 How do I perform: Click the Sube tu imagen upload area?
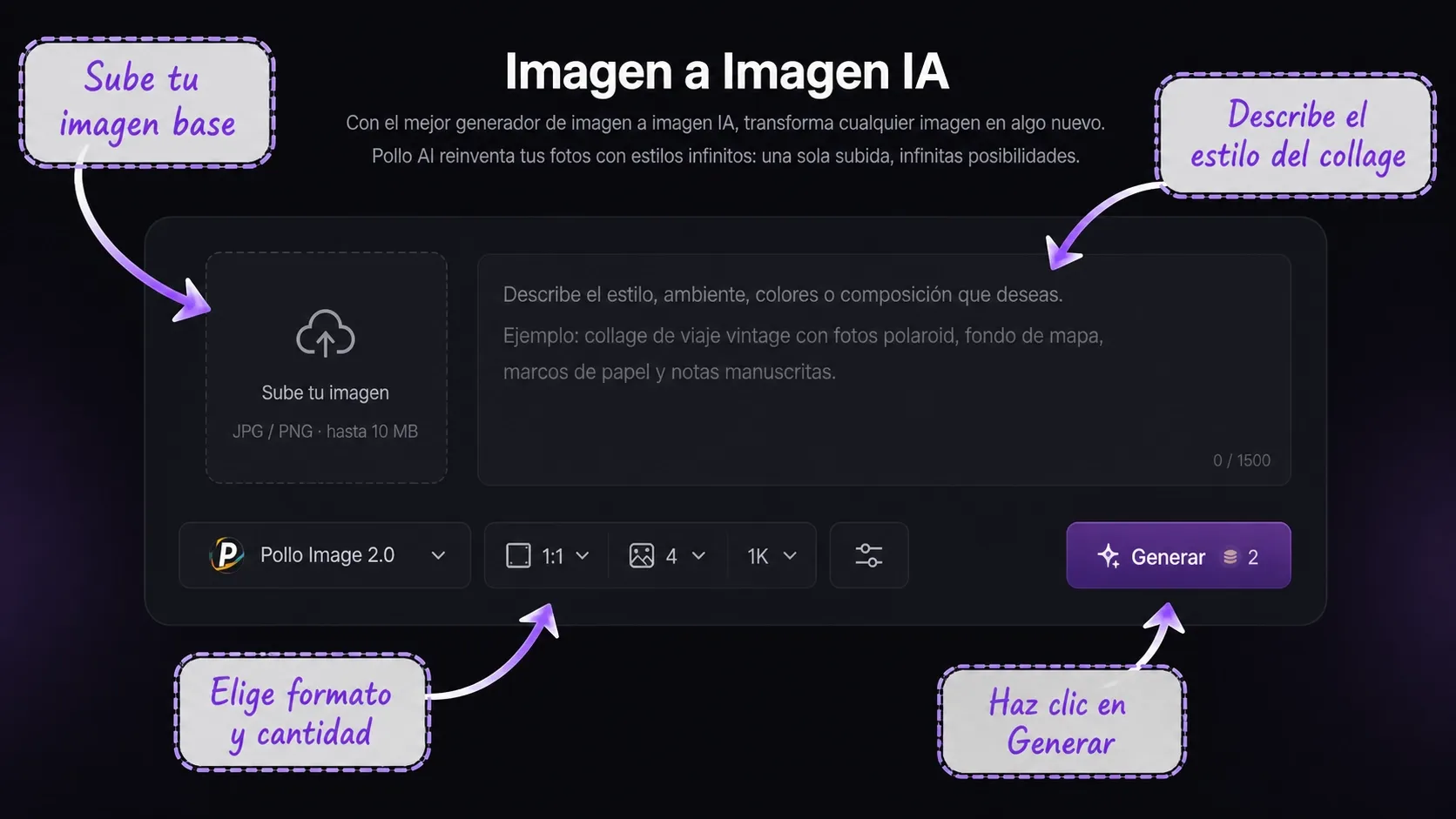tap(327, 367)
